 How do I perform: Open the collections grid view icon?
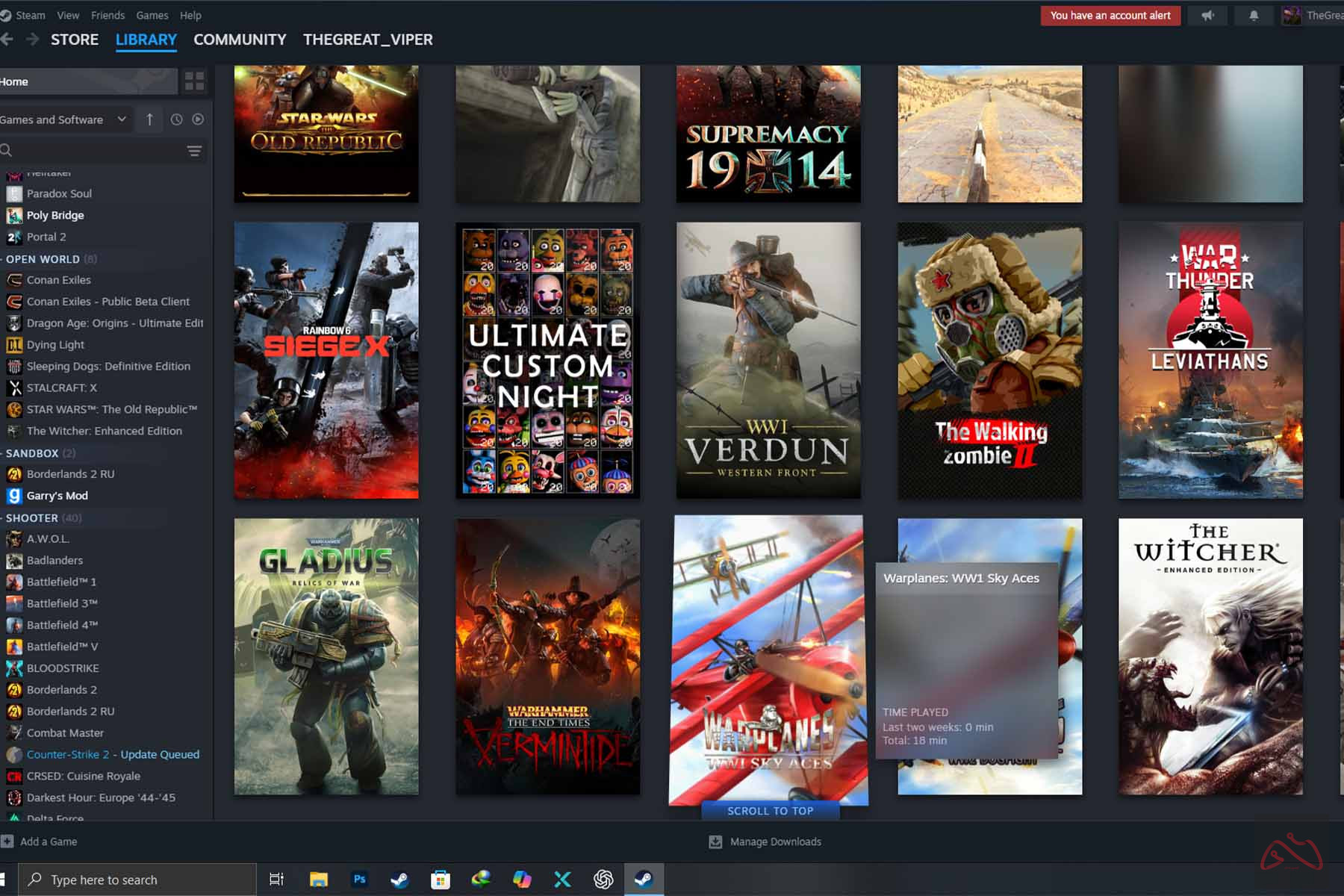(194, 81)
